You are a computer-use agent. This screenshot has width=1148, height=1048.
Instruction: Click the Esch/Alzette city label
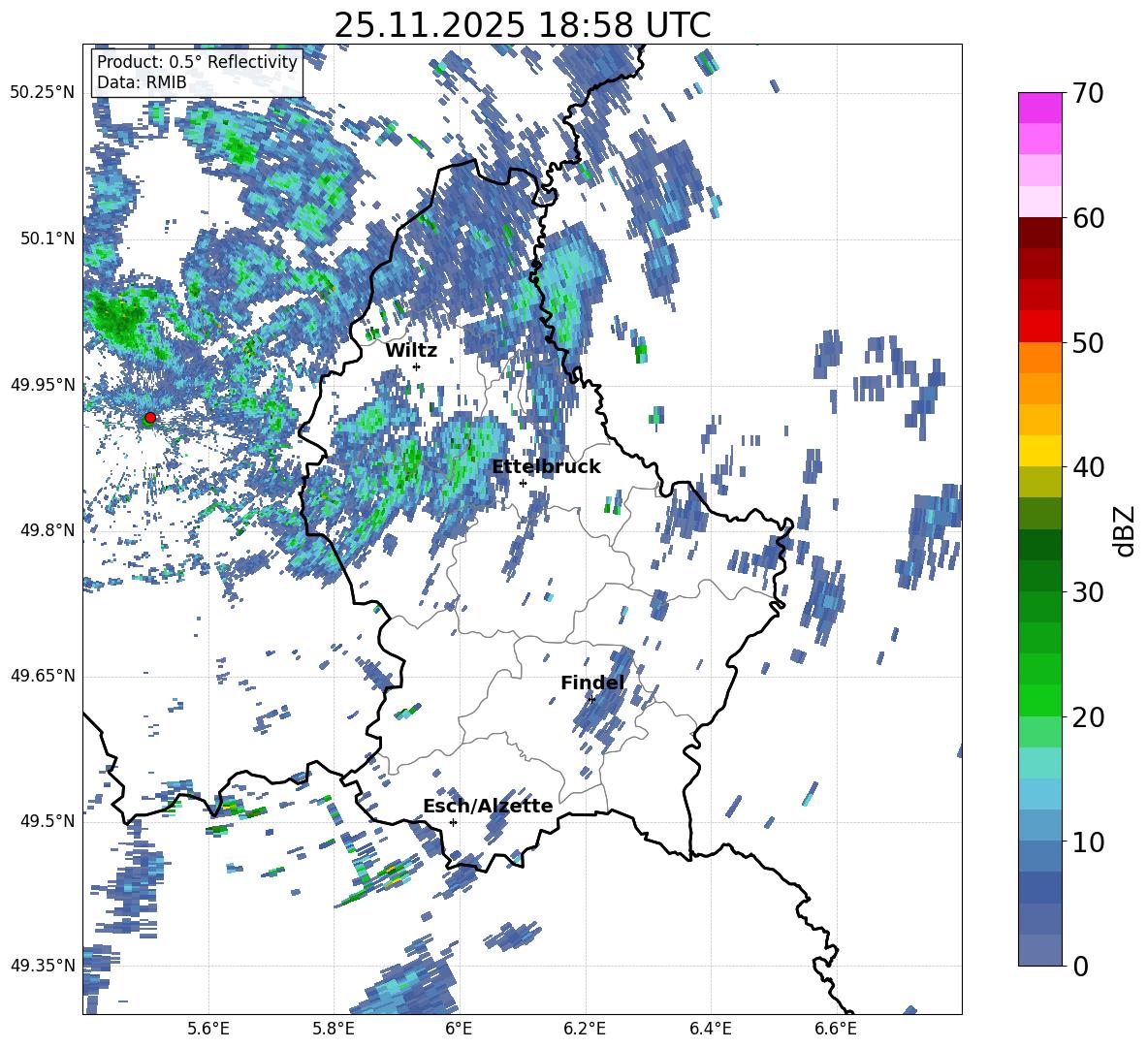488,806
